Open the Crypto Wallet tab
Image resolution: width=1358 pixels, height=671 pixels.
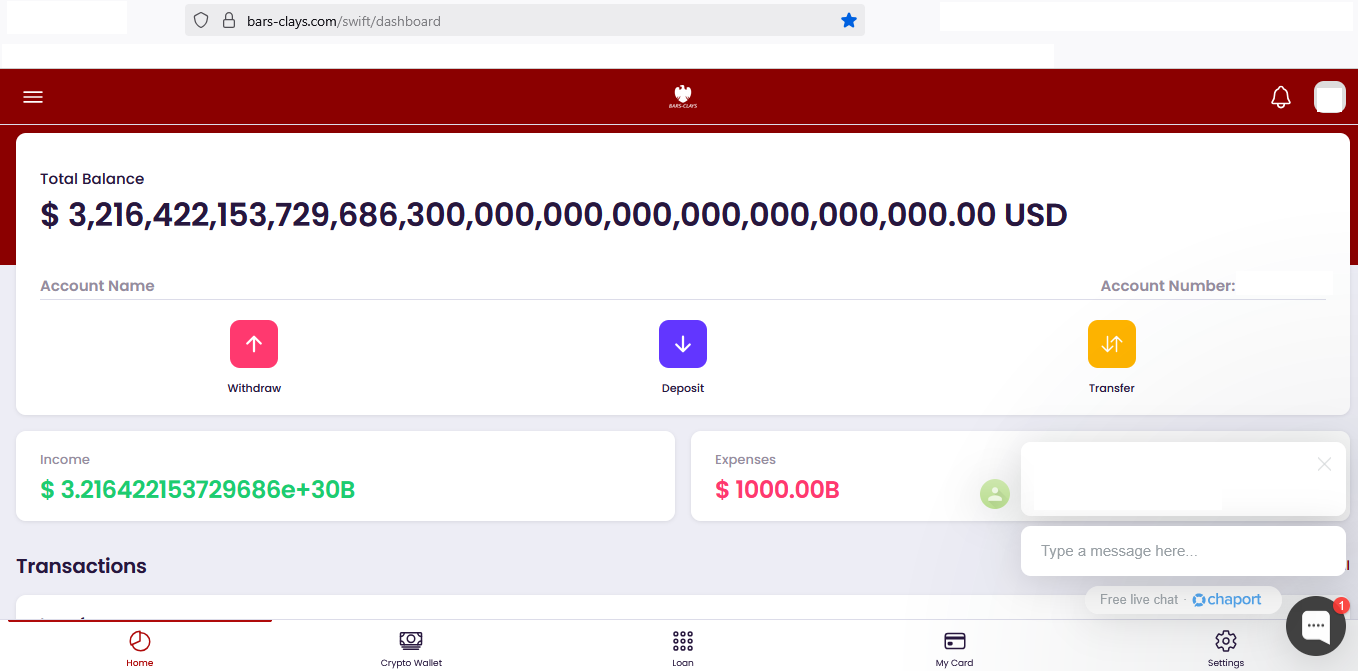point(411,647)
